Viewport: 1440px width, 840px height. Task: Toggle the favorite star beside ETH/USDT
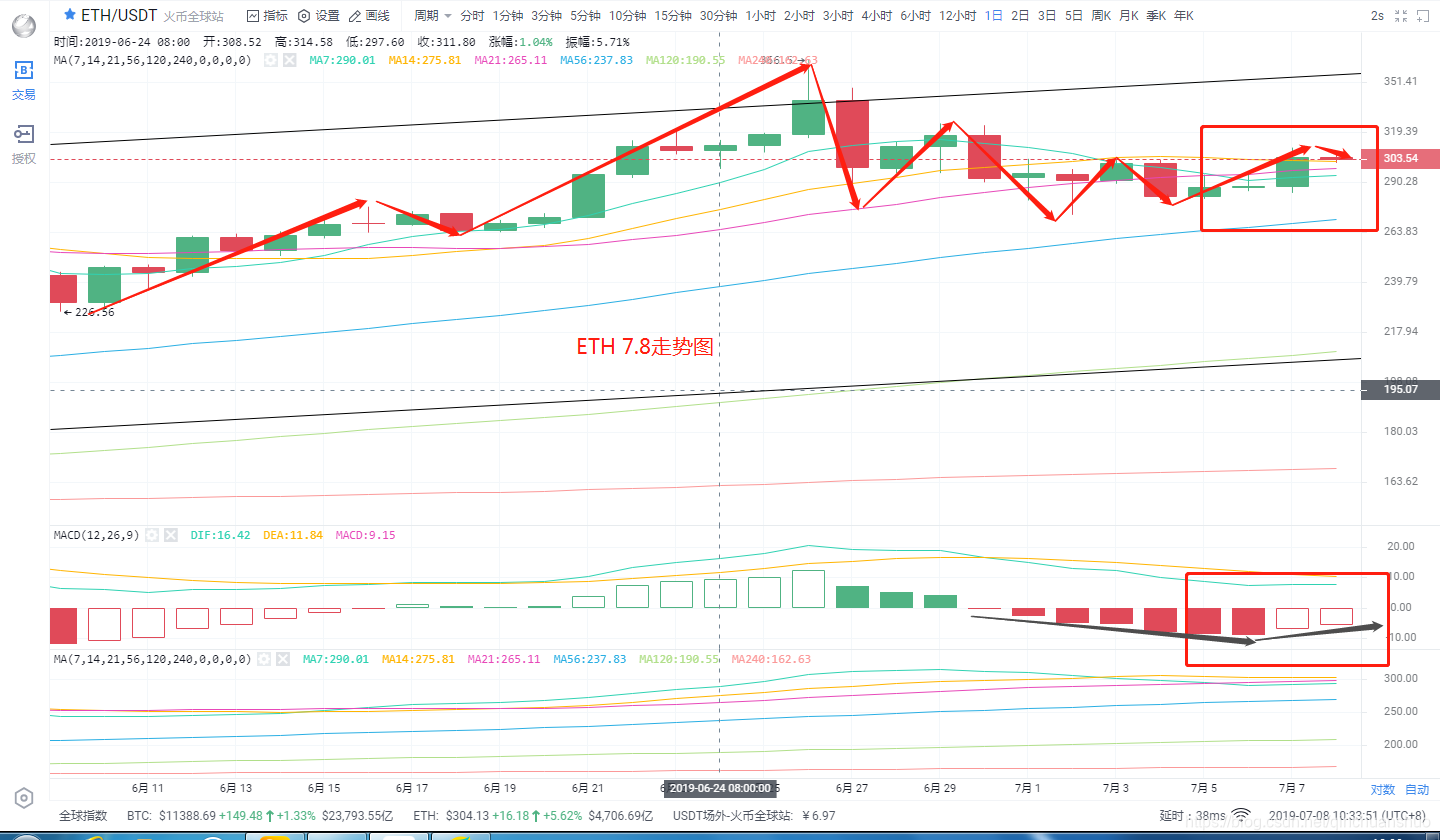[68, 15]
